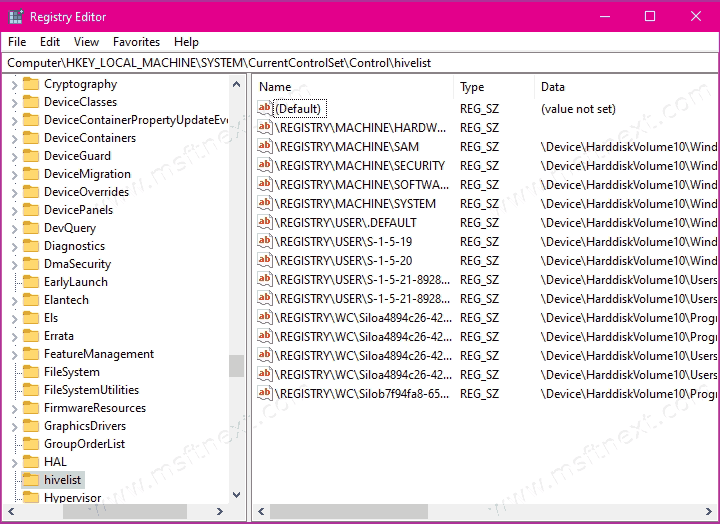Click the icon for \REGISTRY\MACHINE\SAM value
The width and height of the screenshot is (720, 524).
coord(264,146)
